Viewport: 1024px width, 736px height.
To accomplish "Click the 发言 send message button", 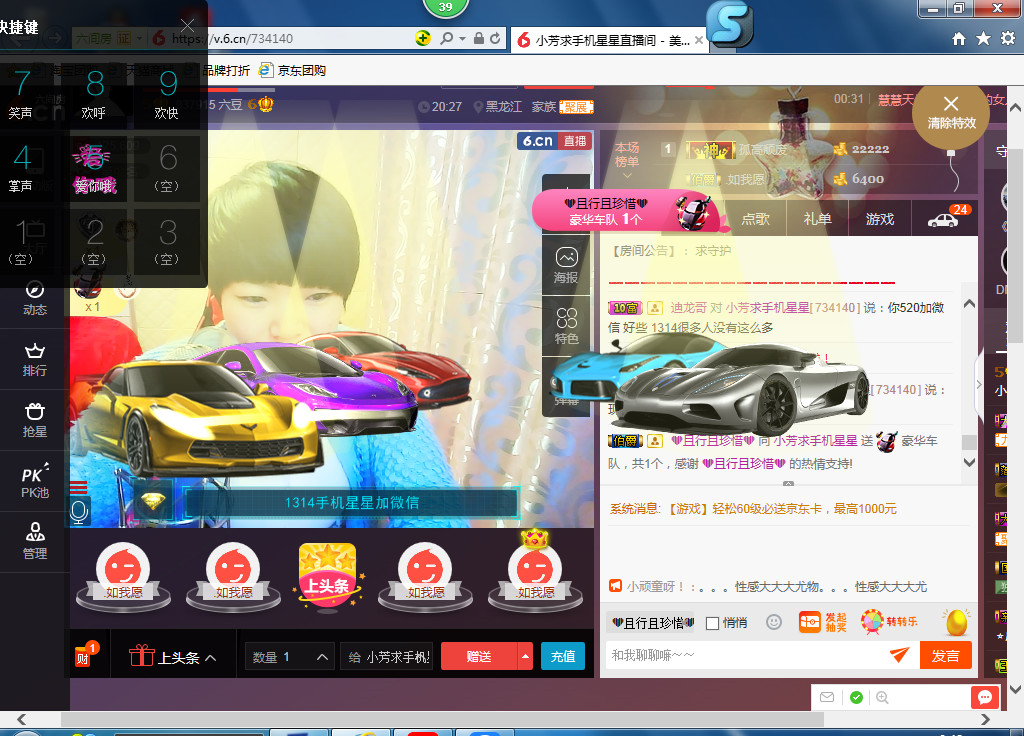I will pos(945,655).
